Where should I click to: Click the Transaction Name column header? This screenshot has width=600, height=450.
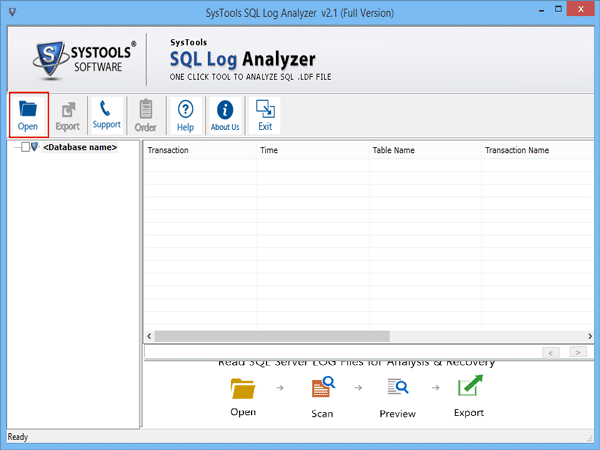(538, 150)
